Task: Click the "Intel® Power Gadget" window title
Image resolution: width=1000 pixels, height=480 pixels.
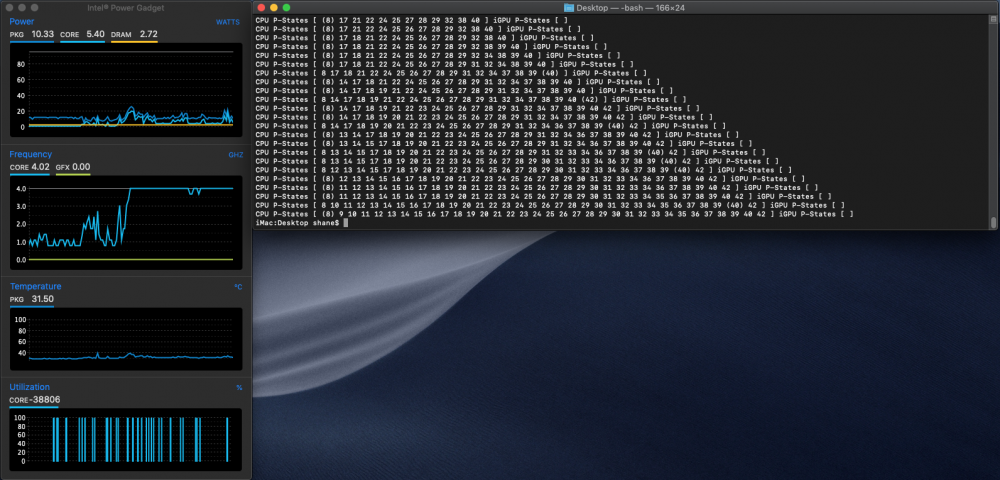Action: click(126, 8)
